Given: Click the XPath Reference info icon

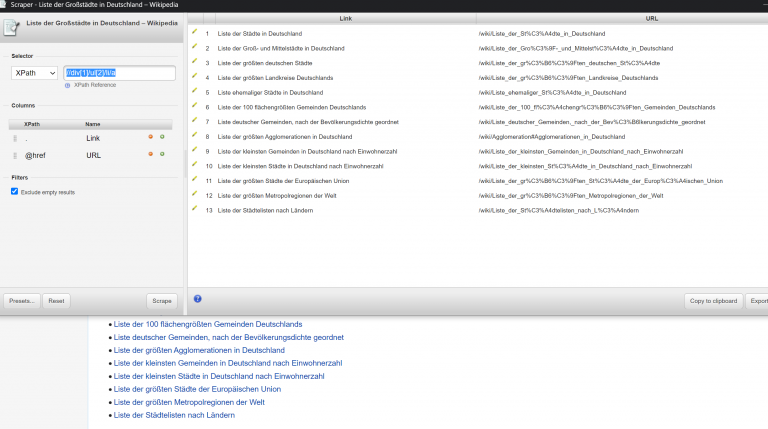Looking at the screenshot, I should (68, 85).
